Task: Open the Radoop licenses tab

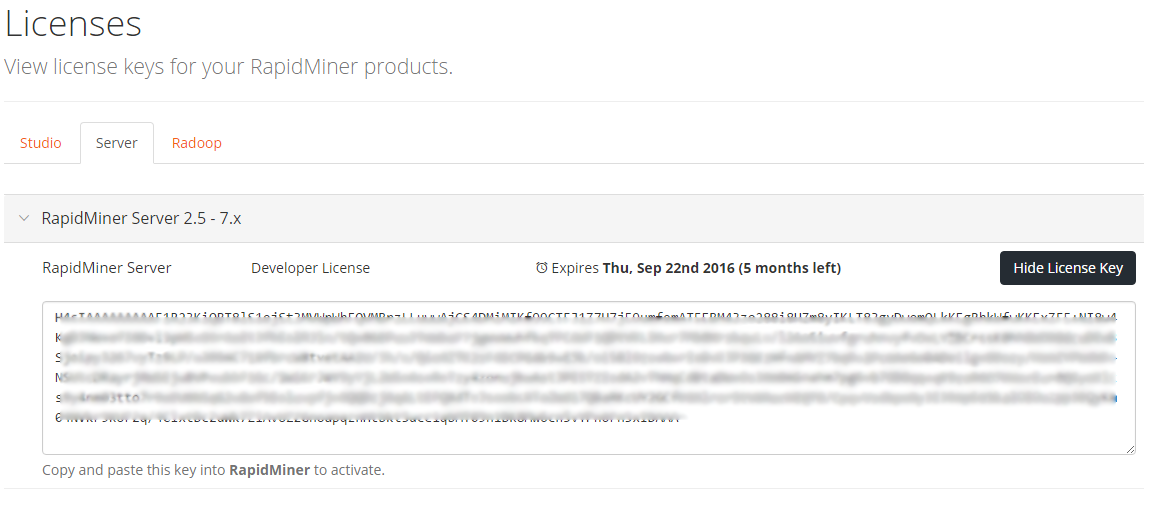Action: [196, 143]
